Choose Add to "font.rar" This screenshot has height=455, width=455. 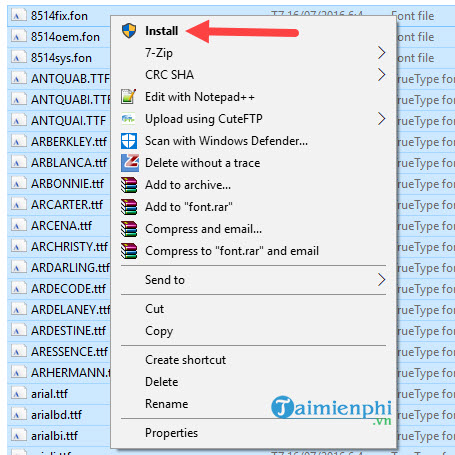(x=189, y=207)
